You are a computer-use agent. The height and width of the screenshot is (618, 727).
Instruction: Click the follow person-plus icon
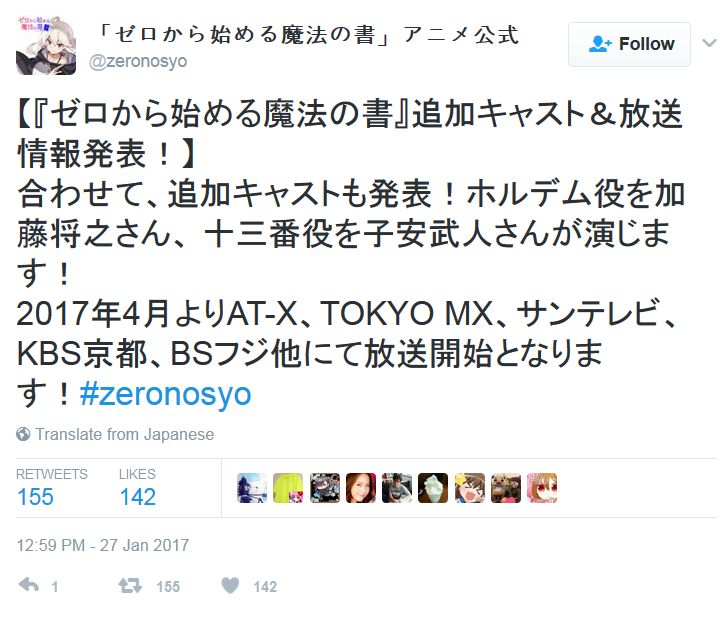600,44
